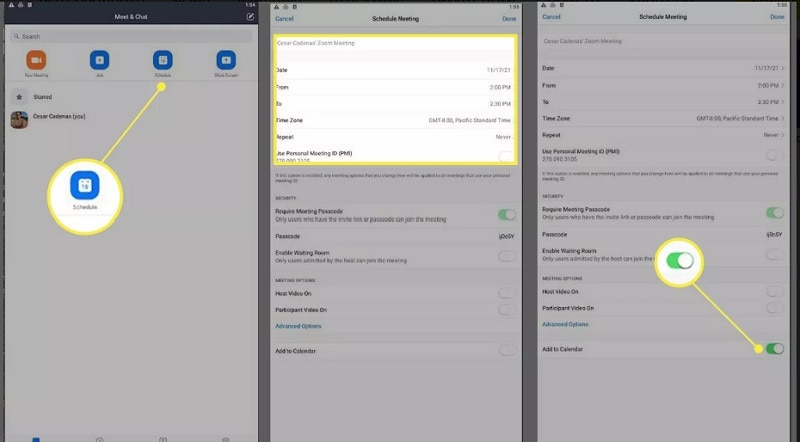Click 'Add to Calendar' label in middle screen

point(295,351)
